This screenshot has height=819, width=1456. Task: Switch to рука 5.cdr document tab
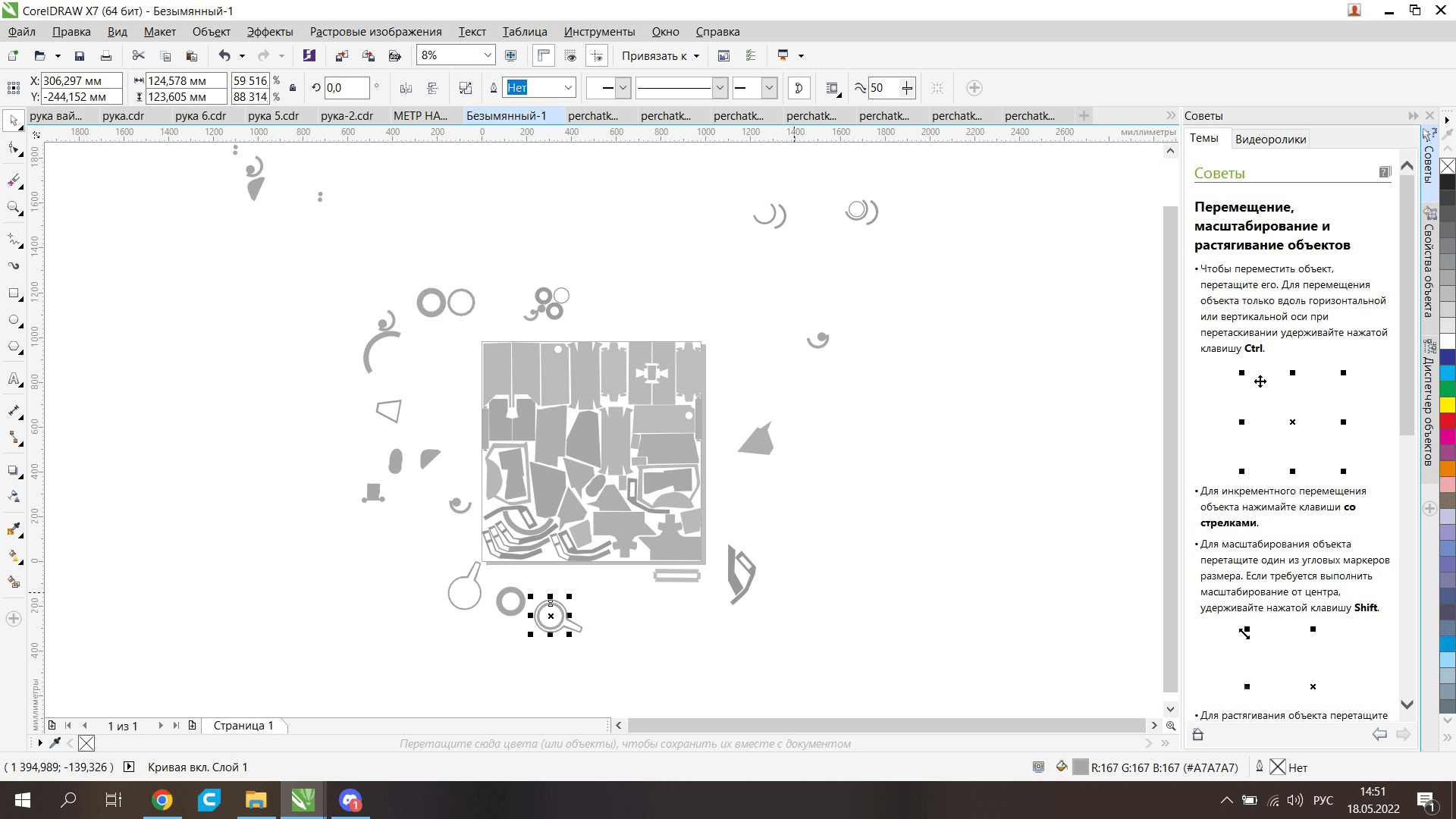point(273,116)
